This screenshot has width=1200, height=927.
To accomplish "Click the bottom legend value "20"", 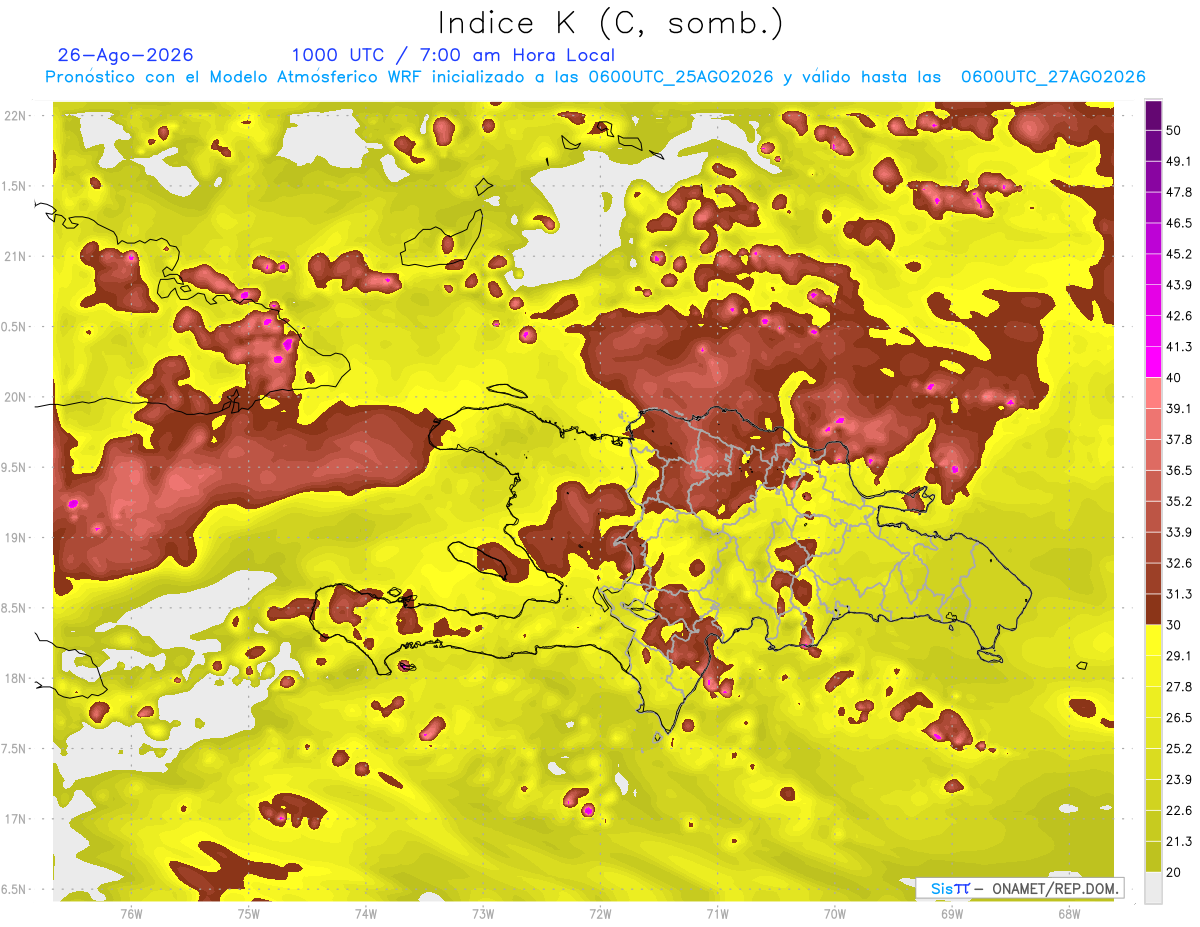I will (1176, 872).
